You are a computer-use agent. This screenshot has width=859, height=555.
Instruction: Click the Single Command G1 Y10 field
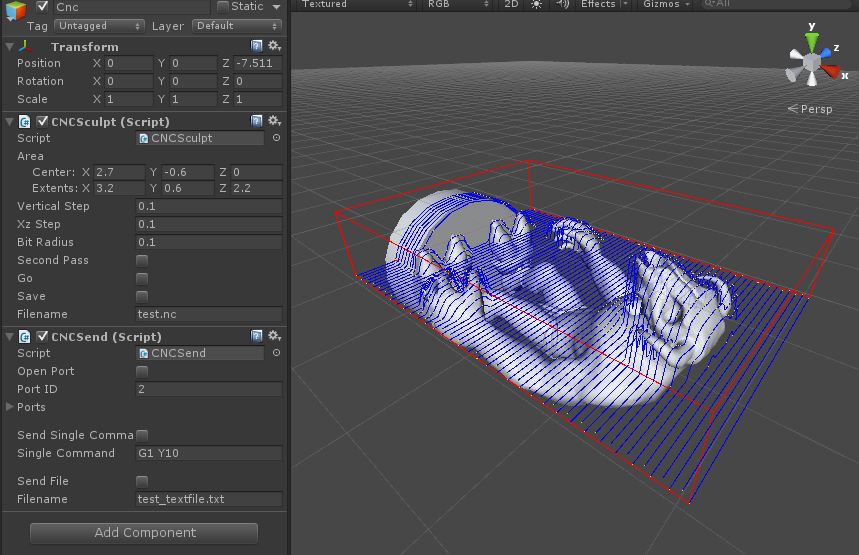point(209,453)
